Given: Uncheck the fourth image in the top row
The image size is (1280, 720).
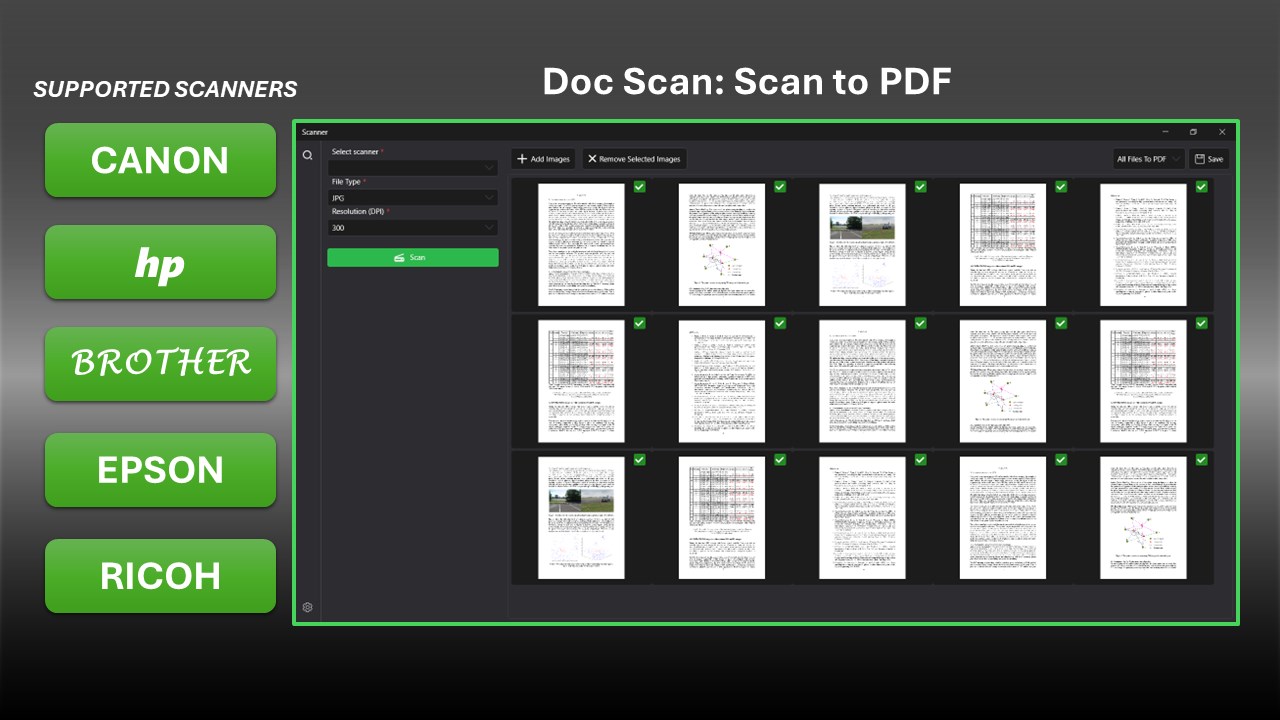Looking at the screenshot, I should click(x=1061, y=187).
